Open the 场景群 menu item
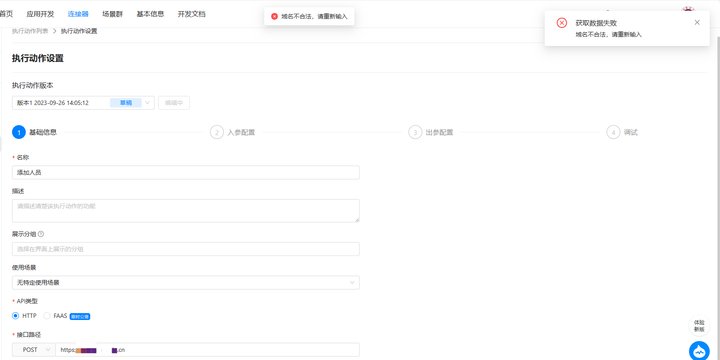The width and height of the screenshot is (720, 360). 112,14
